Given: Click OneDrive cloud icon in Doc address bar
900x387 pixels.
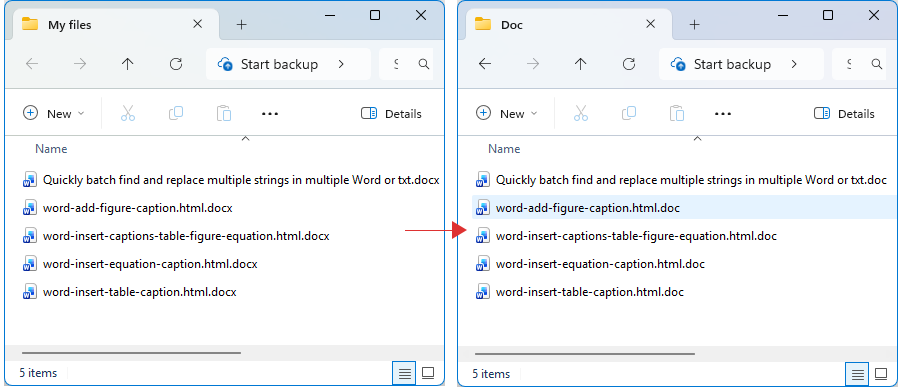Looking at the screenshot, I should (678, 64).
